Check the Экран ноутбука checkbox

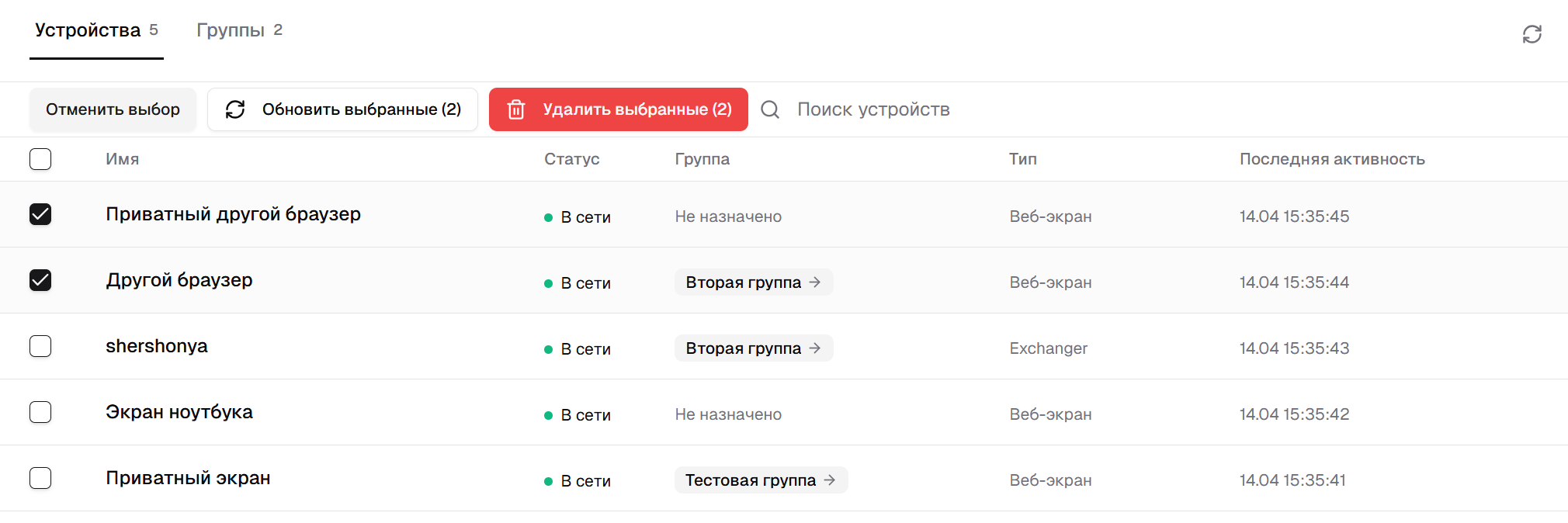(x=40, y=412)
